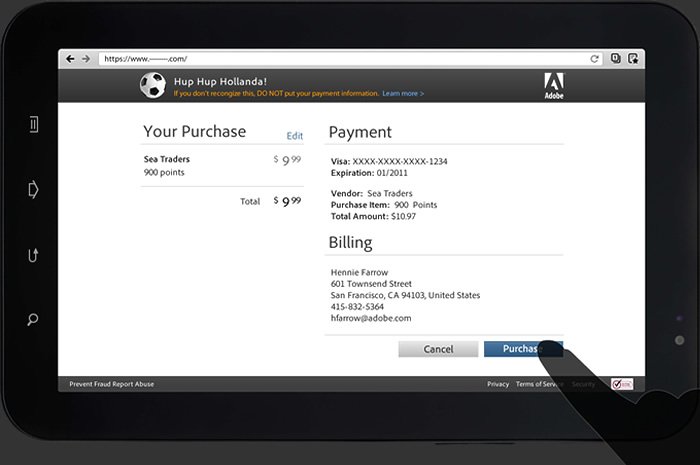Tap the tablet menu button
The width and height of the screenshot is (700, 465).
(x=33, y=125)
